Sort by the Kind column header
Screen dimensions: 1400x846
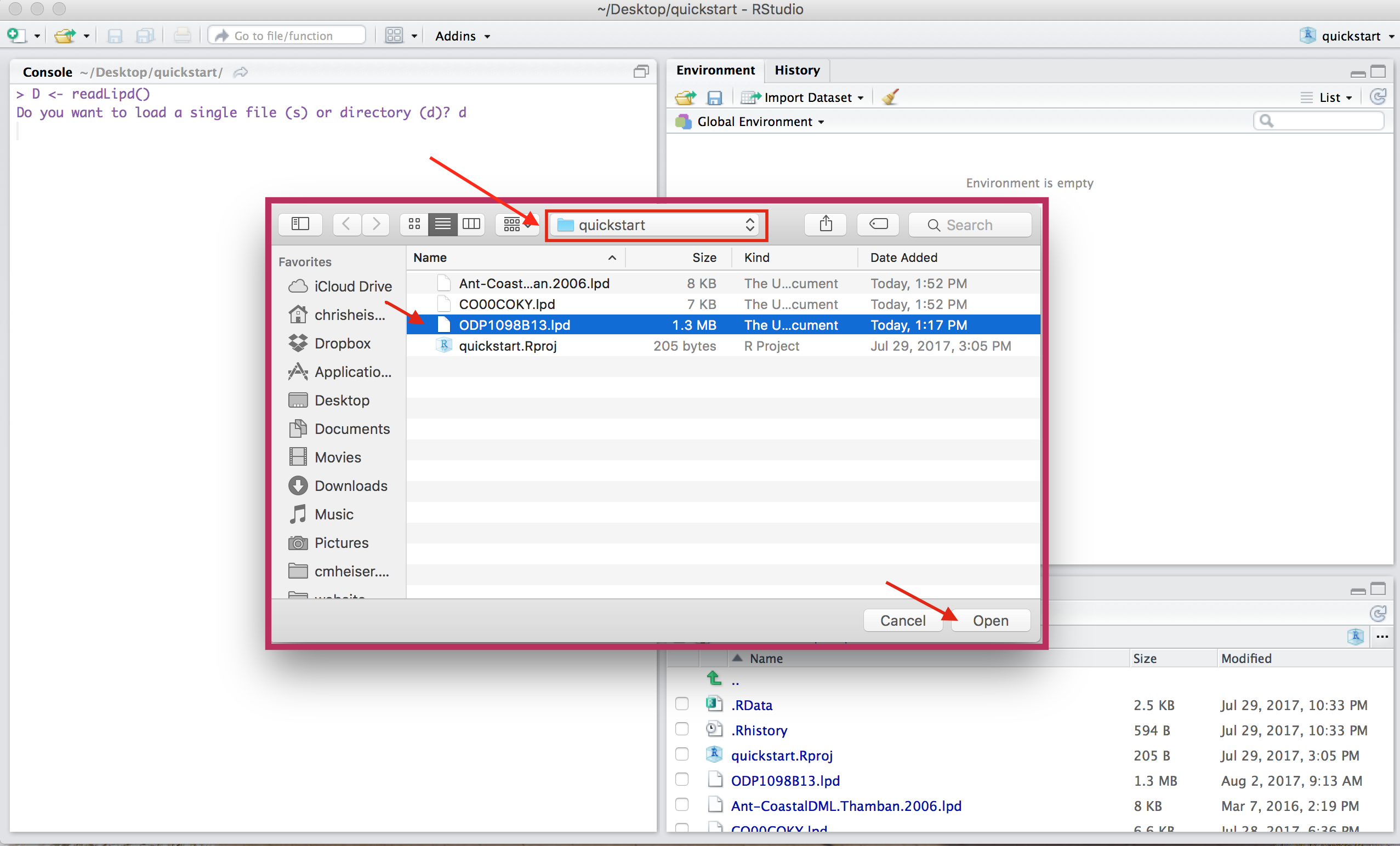pyautogui.click(x=794, y=257)
